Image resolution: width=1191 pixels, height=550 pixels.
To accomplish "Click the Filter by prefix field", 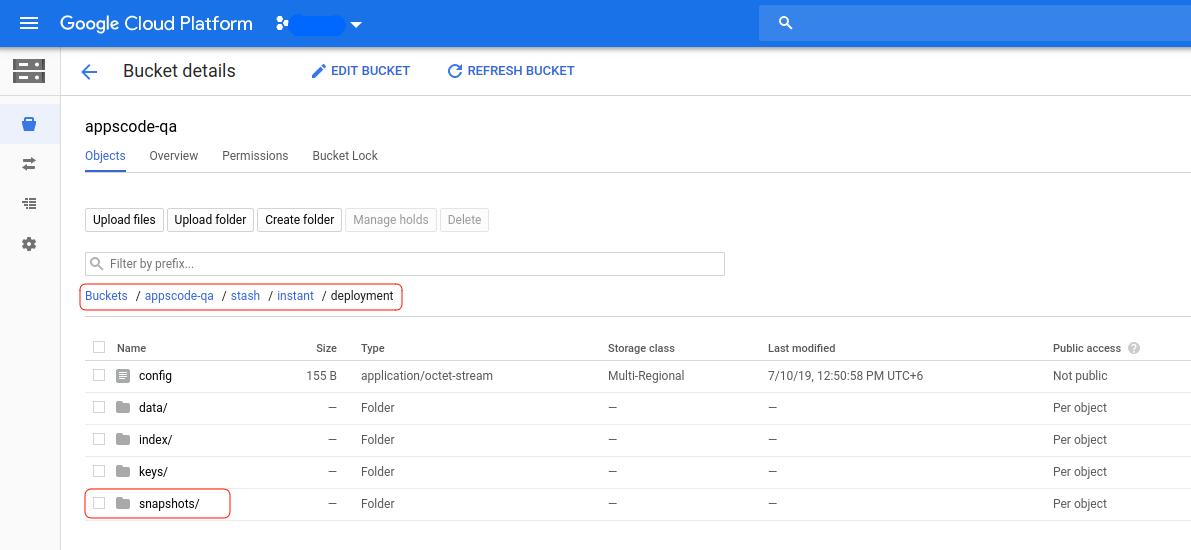I will pyautogui.click(x=405, y=264).
